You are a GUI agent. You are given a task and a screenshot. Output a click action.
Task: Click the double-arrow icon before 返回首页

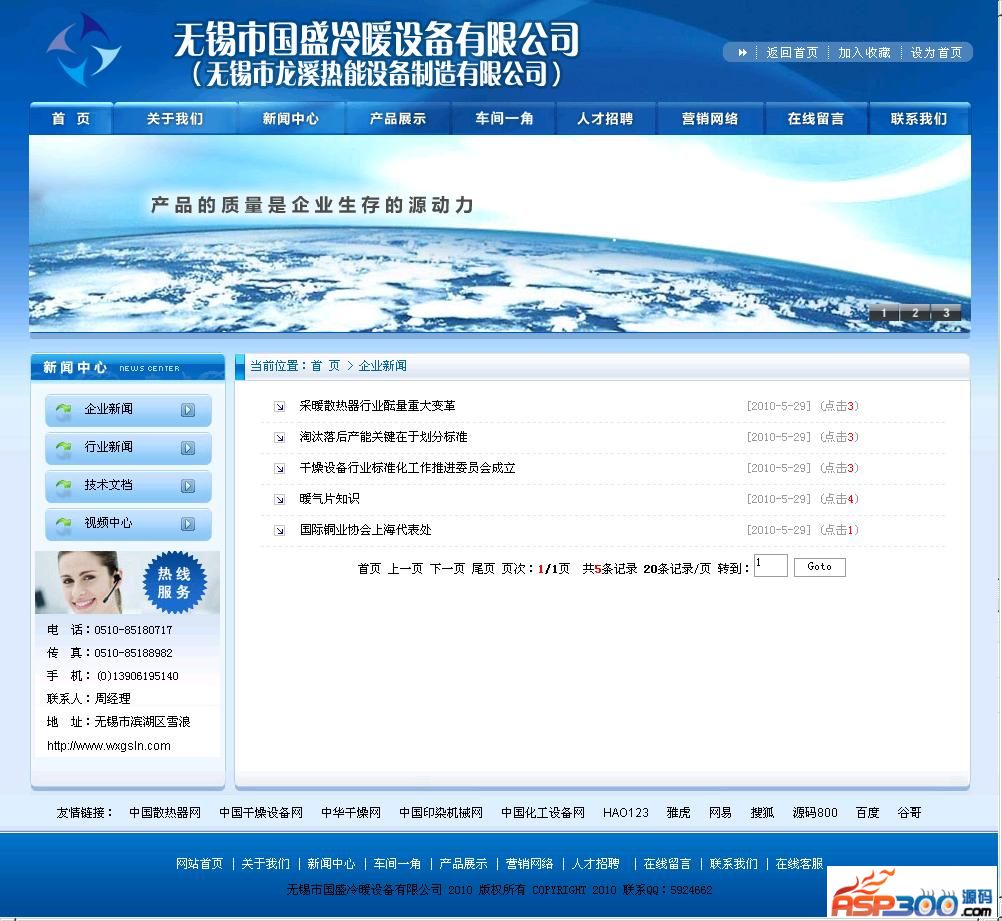742,52
